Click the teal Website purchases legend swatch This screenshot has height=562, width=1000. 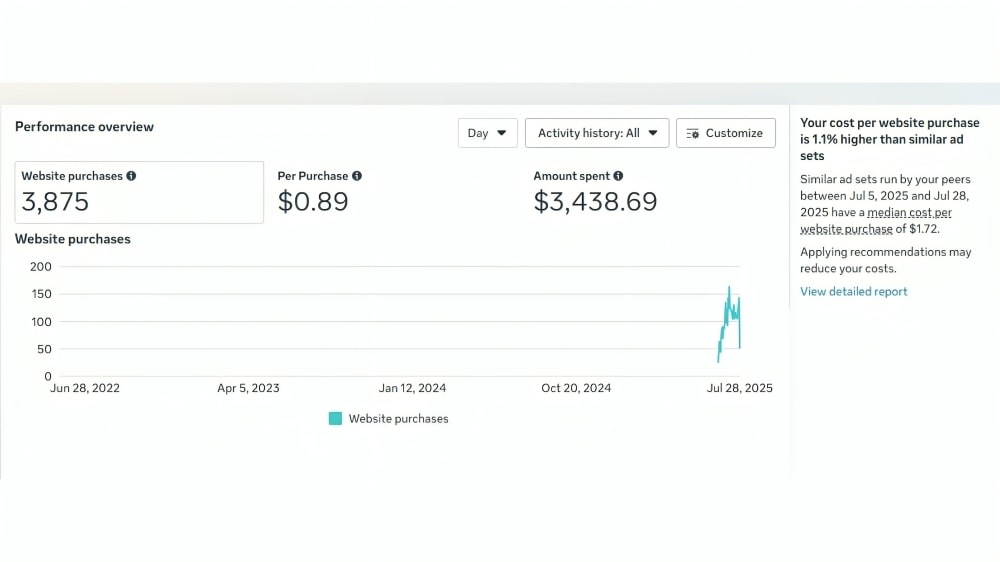[x=335, y=419]
